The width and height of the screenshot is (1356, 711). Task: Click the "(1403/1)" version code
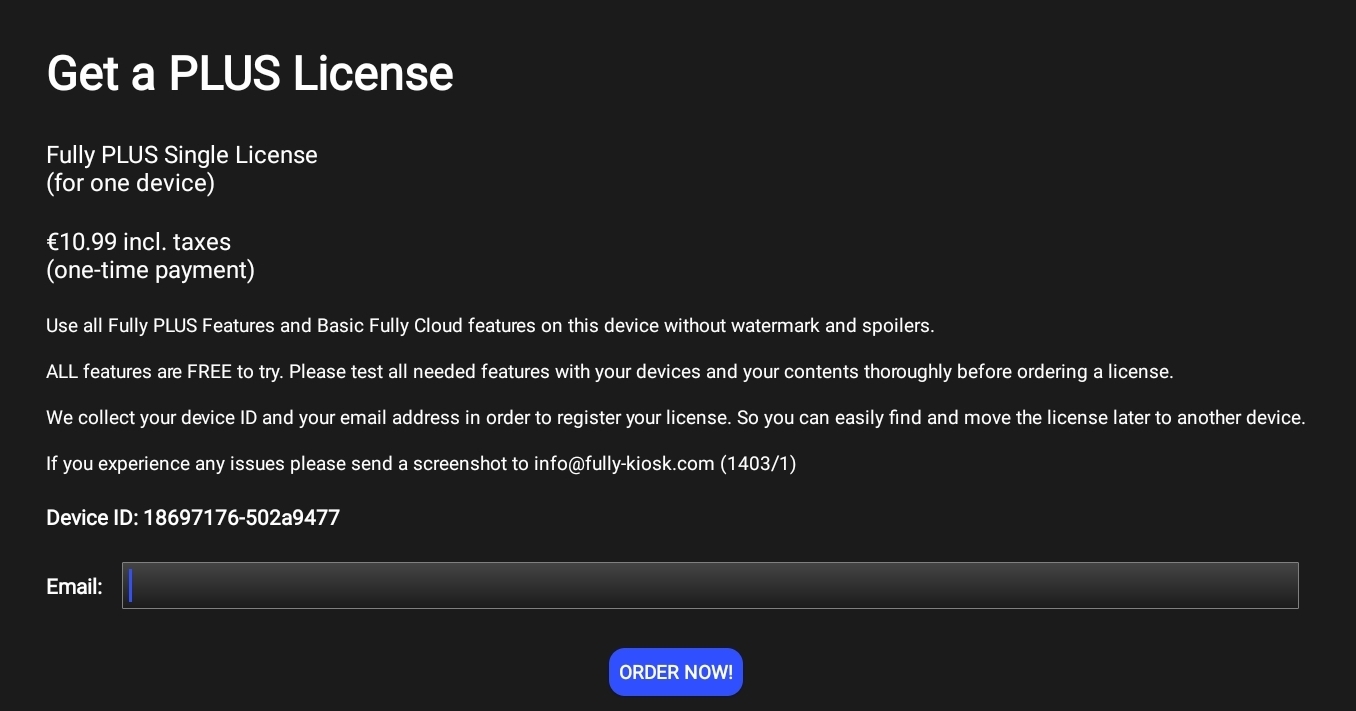click(x=758, y=464)
